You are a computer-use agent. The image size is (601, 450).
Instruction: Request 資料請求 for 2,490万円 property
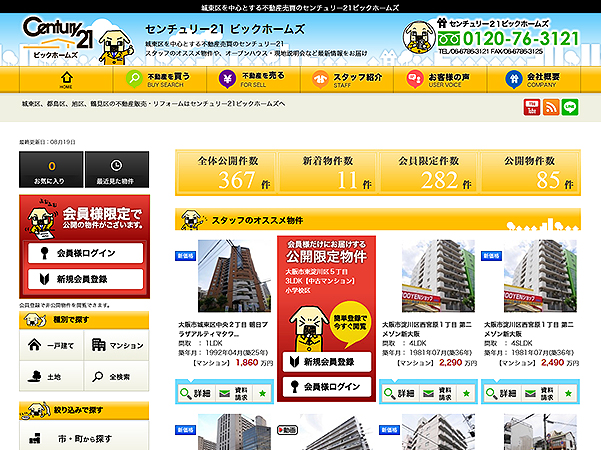pyautogui.click(x=540, y=393)
